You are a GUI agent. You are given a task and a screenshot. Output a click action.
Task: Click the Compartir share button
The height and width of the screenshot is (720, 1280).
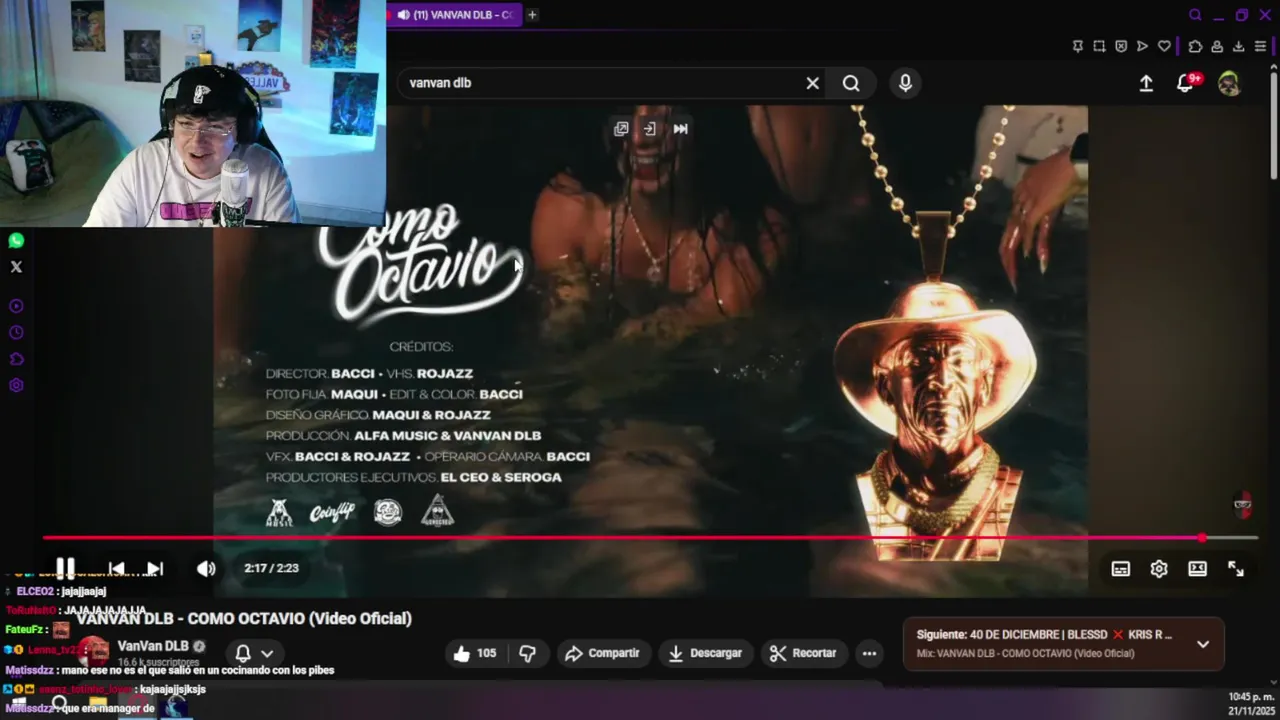602,653
